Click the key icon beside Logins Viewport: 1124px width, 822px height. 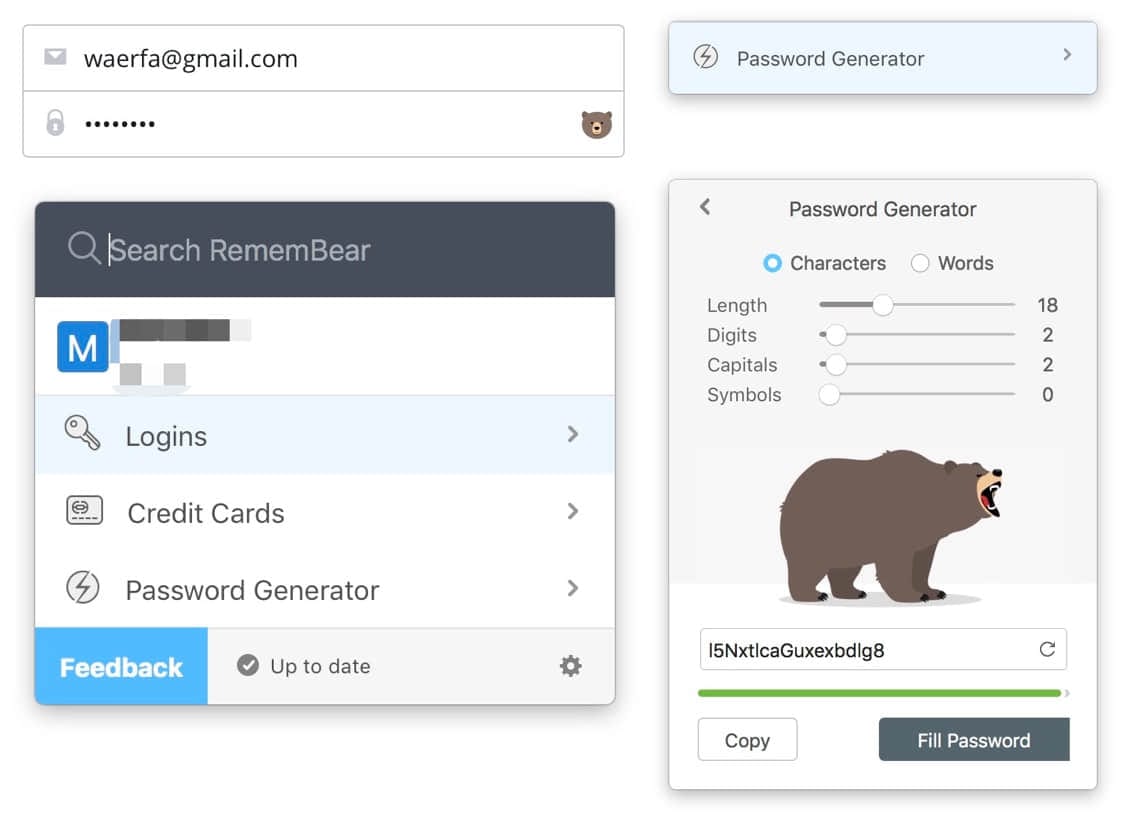tap(82, 433)
